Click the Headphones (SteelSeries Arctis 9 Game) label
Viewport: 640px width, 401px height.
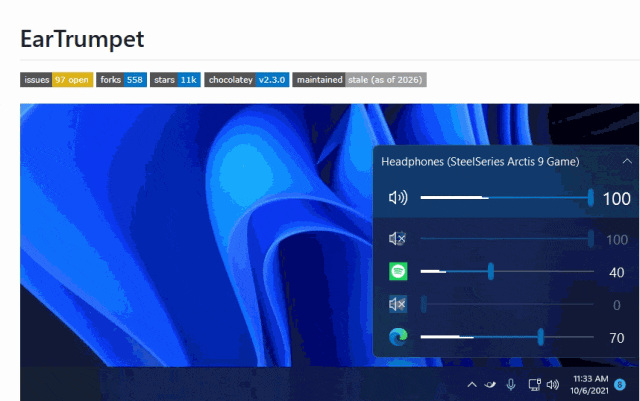pos(480,162)
